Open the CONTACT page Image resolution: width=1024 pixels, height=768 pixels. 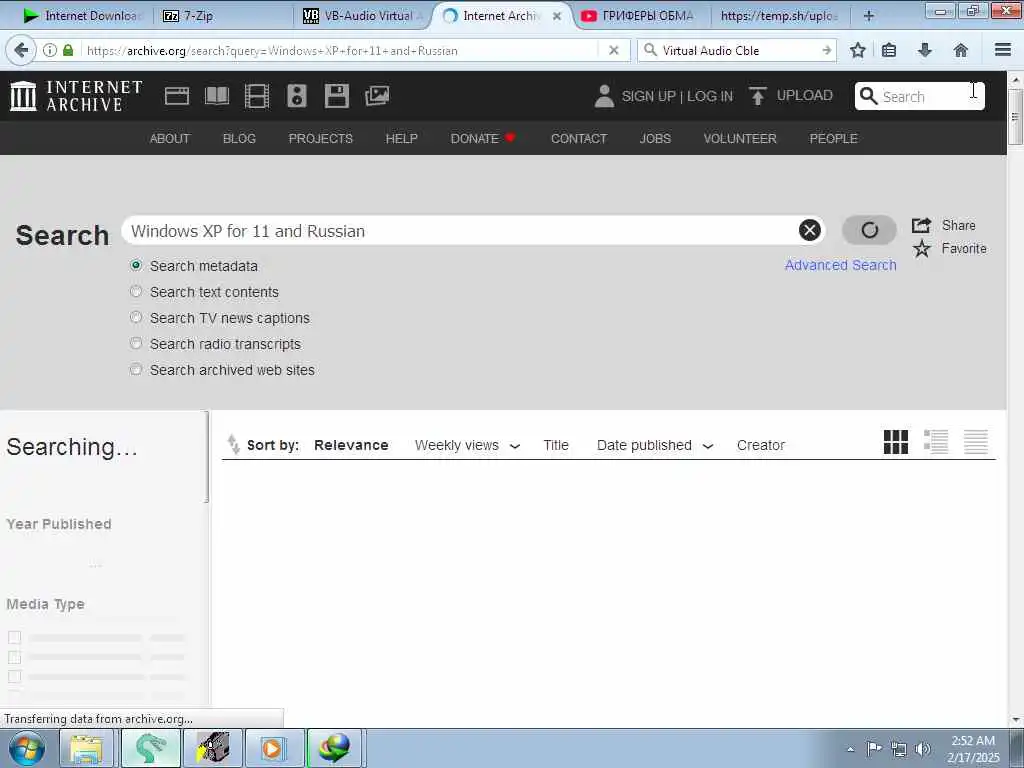click(579, 138)
